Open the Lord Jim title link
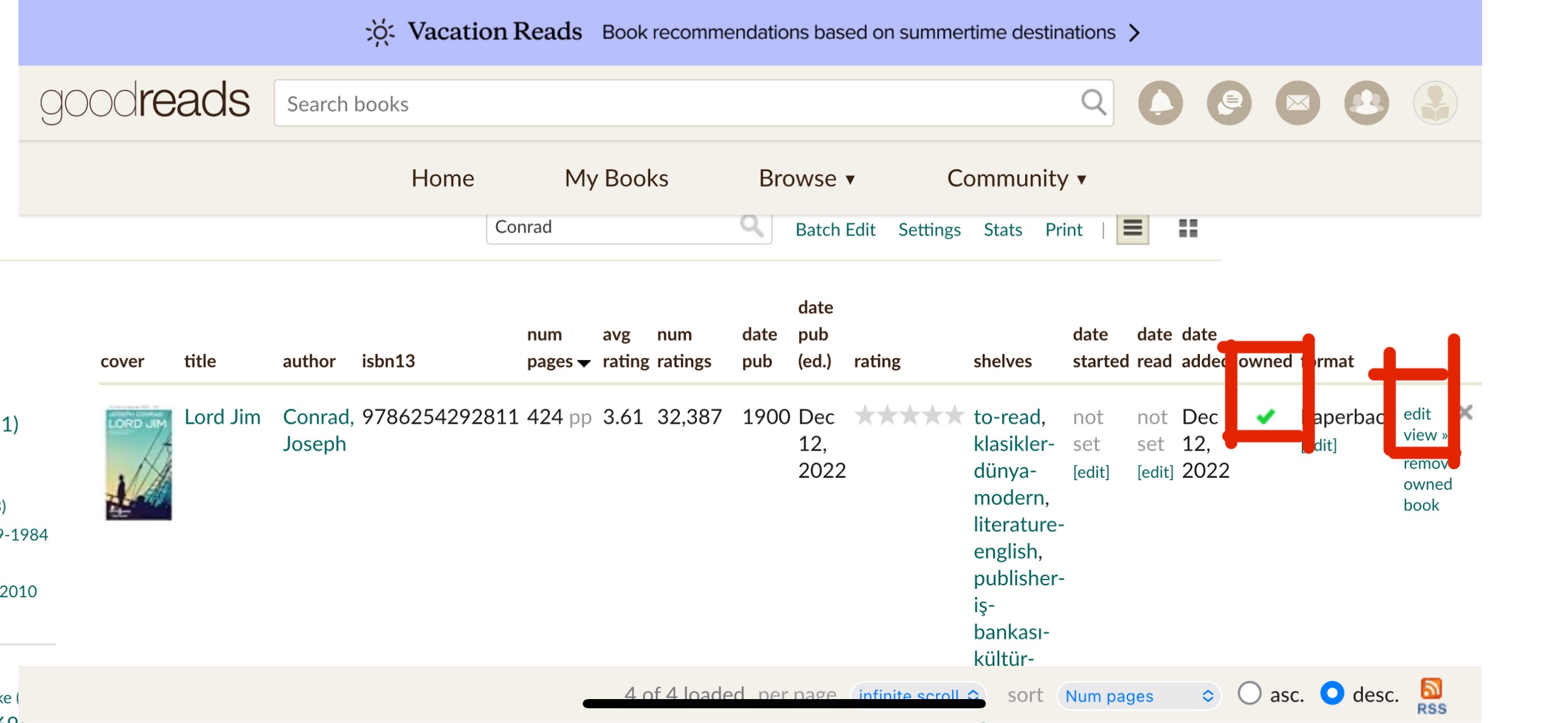The height and width of the screenshot is (723, 1568). 222,417
